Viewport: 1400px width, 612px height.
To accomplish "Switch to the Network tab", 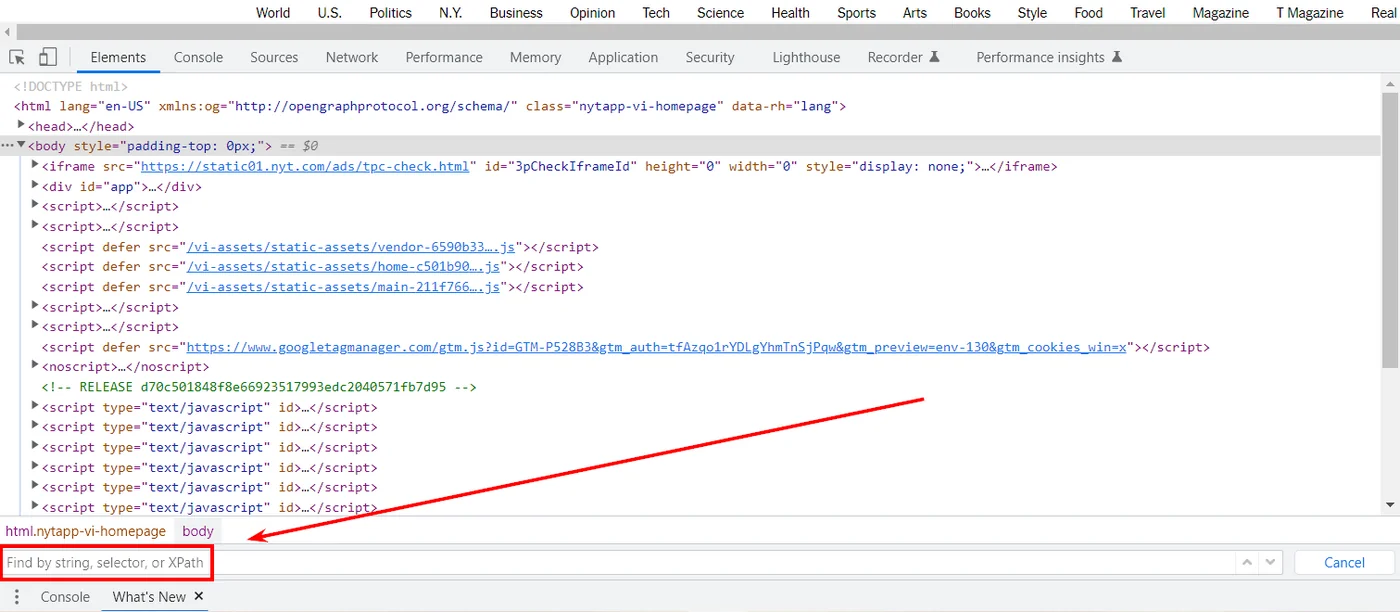I will click(352, 57).
